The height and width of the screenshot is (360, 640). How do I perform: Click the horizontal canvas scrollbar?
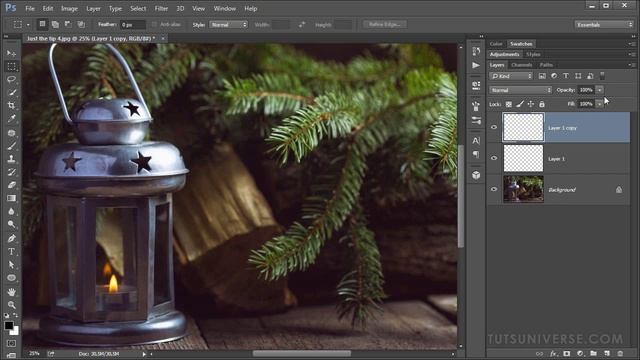(x=302, y=353)
